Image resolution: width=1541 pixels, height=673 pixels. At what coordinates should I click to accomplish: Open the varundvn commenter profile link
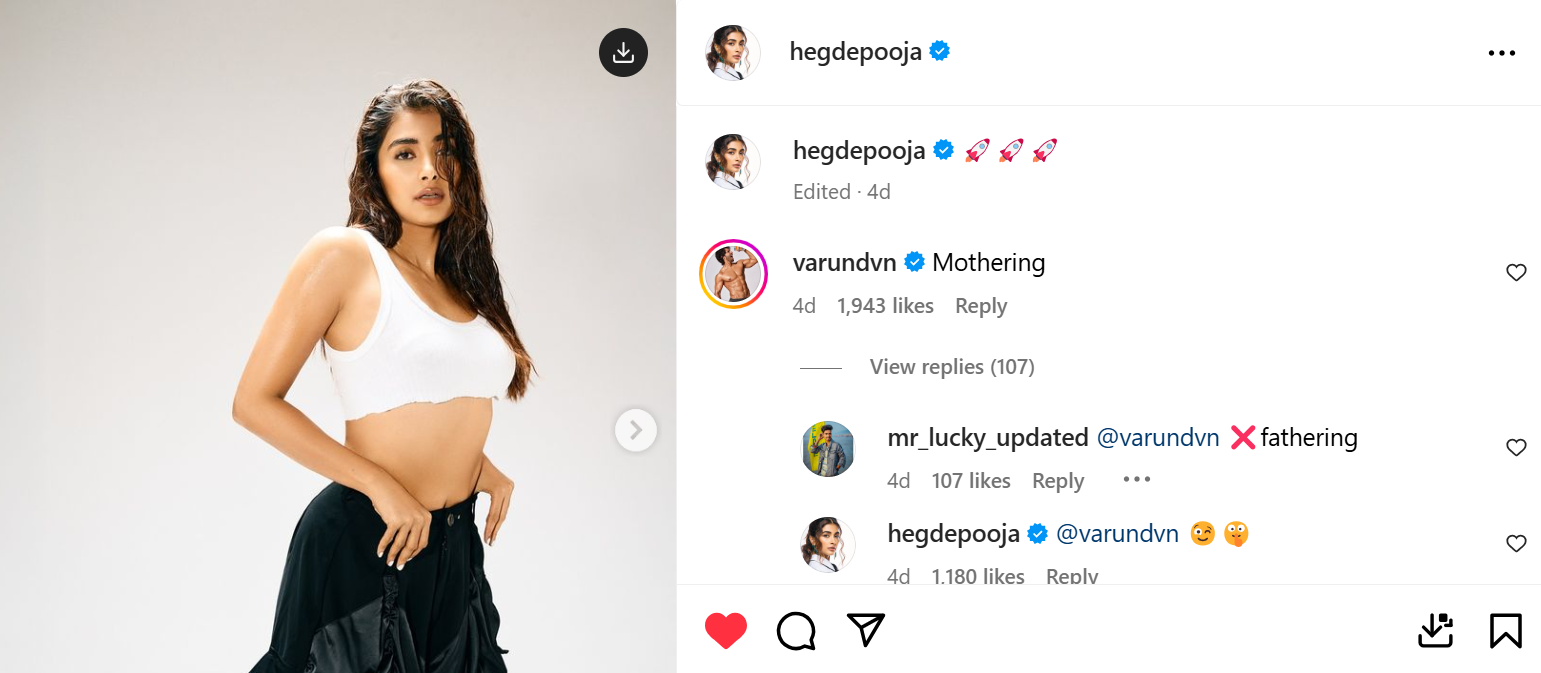(x=844, y=263)
